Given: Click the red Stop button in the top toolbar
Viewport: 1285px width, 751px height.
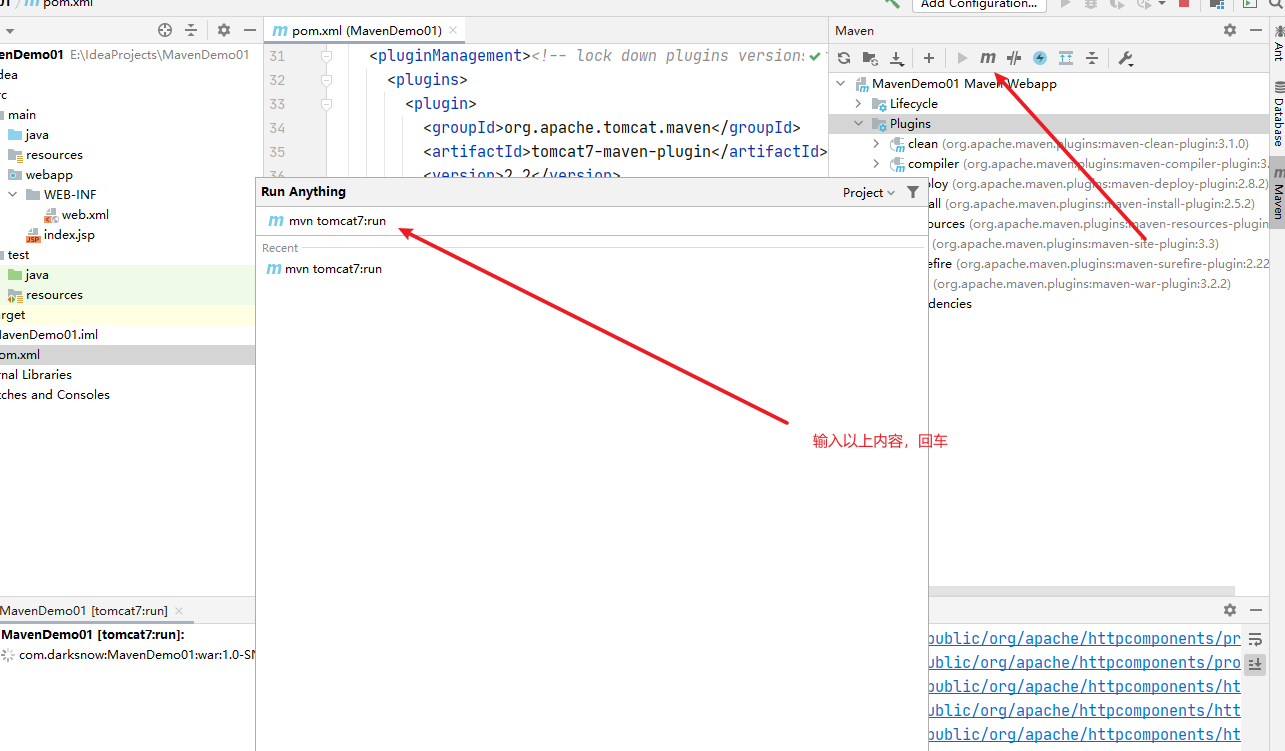Looking at the screenshot, I should coord(1184,4).
